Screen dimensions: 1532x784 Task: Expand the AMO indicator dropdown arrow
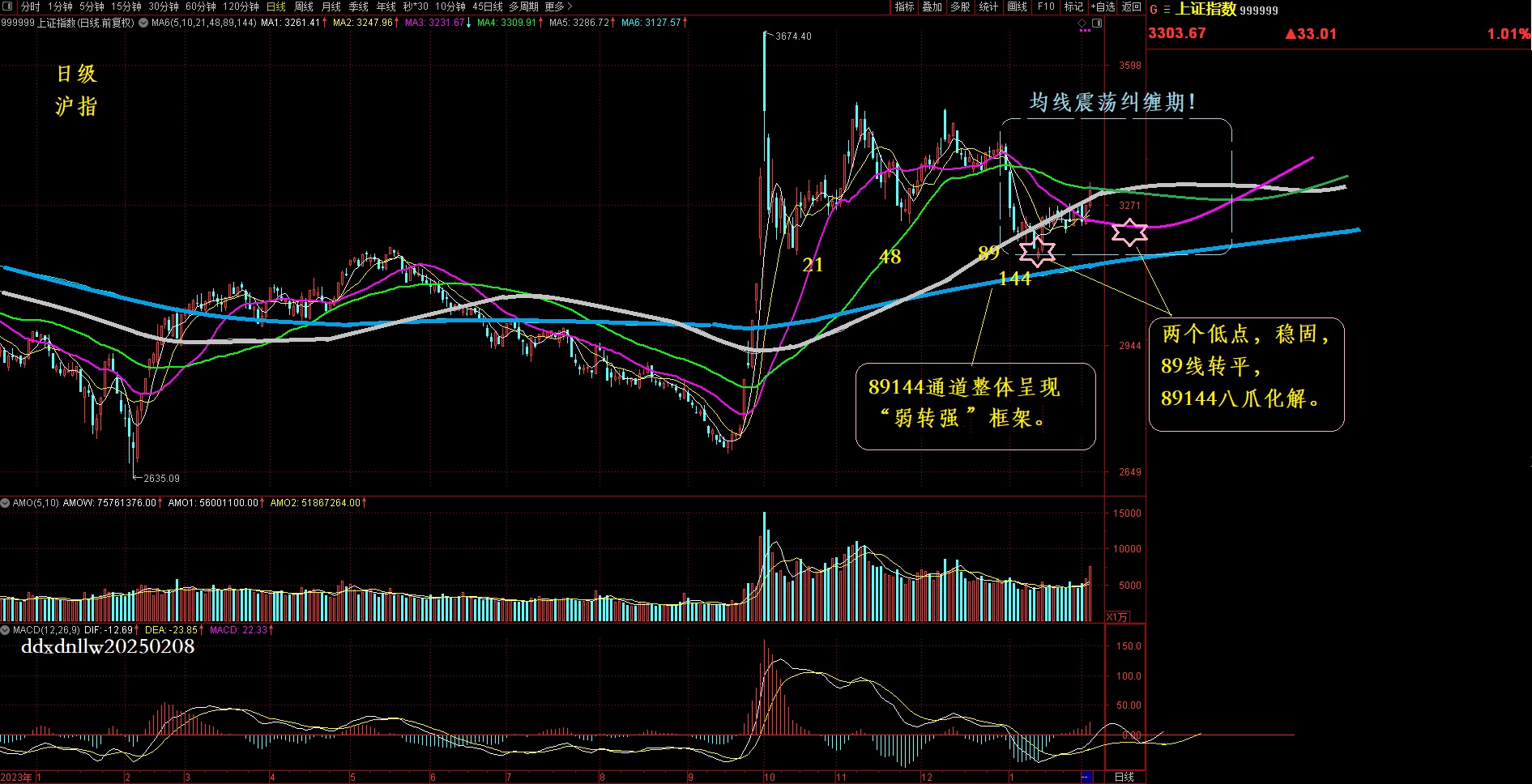point(6,503)
